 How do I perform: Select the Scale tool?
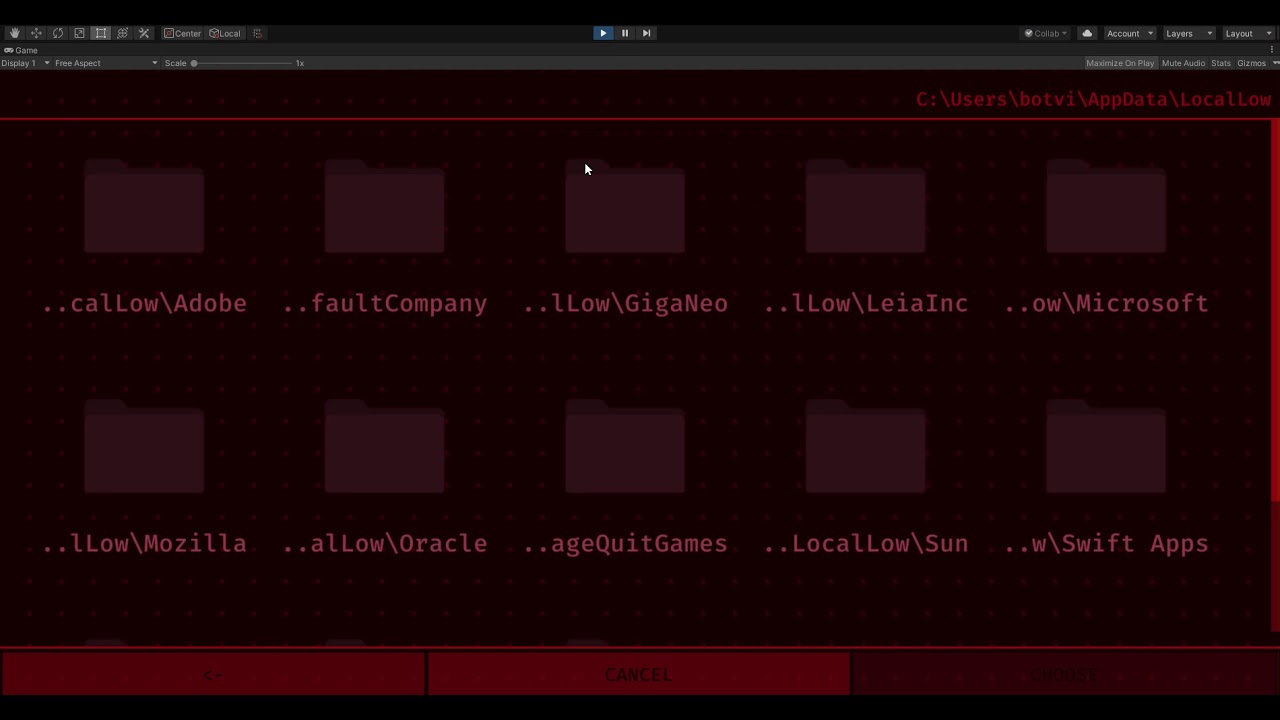point(79,33)
